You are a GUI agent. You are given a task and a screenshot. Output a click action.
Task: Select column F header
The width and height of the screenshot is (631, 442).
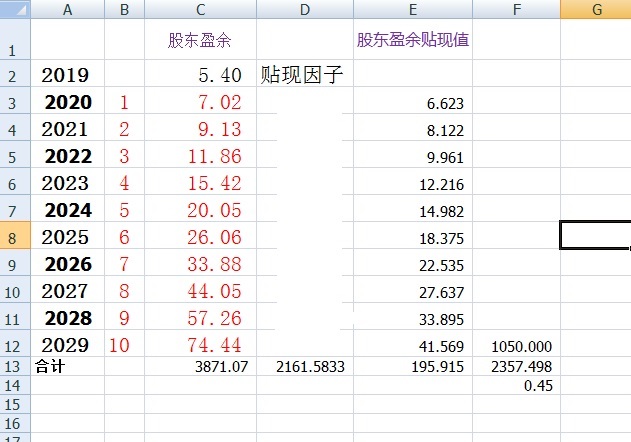pos(516,9)
